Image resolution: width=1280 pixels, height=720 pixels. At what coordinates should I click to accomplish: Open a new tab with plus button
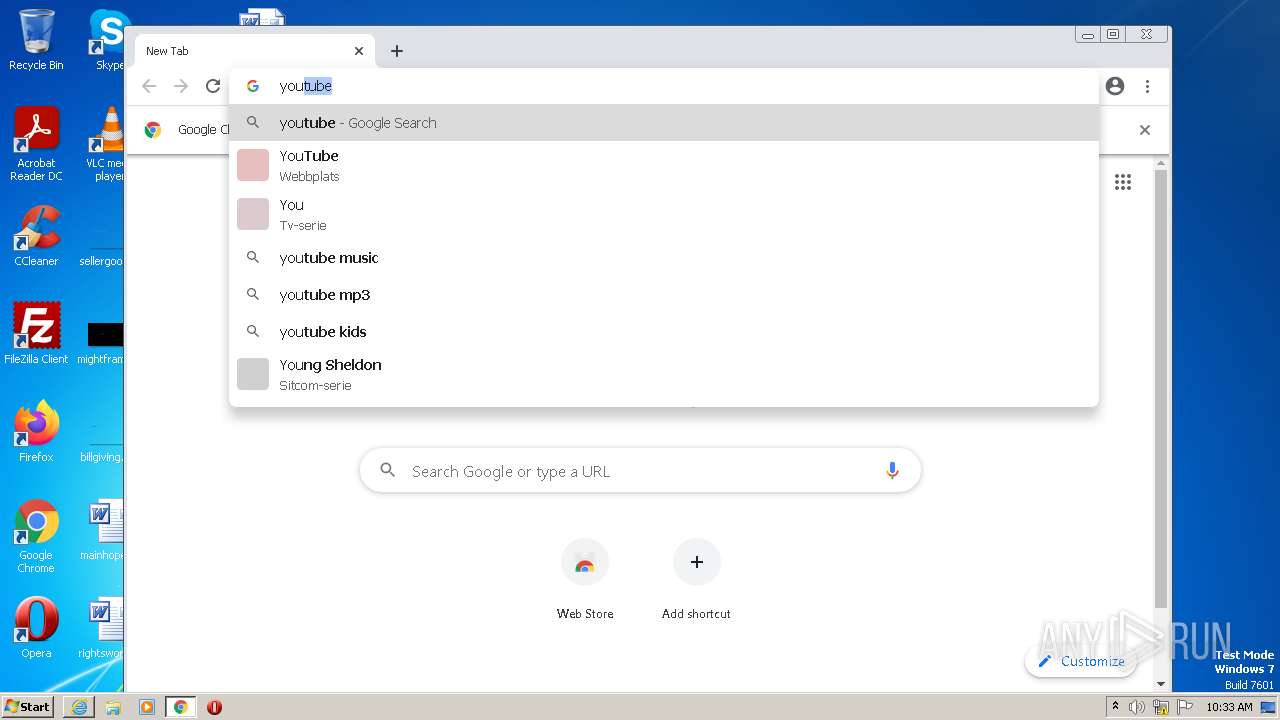tap(397, 51)
